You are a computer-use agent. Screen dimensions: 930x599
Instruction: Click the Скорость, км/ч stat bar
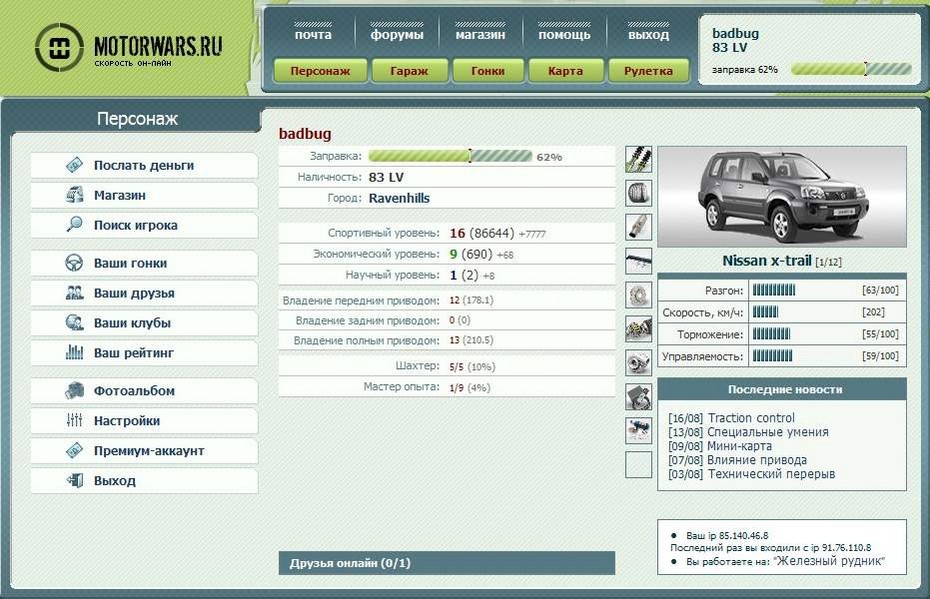pyautogui.click(x=766, y=312)
